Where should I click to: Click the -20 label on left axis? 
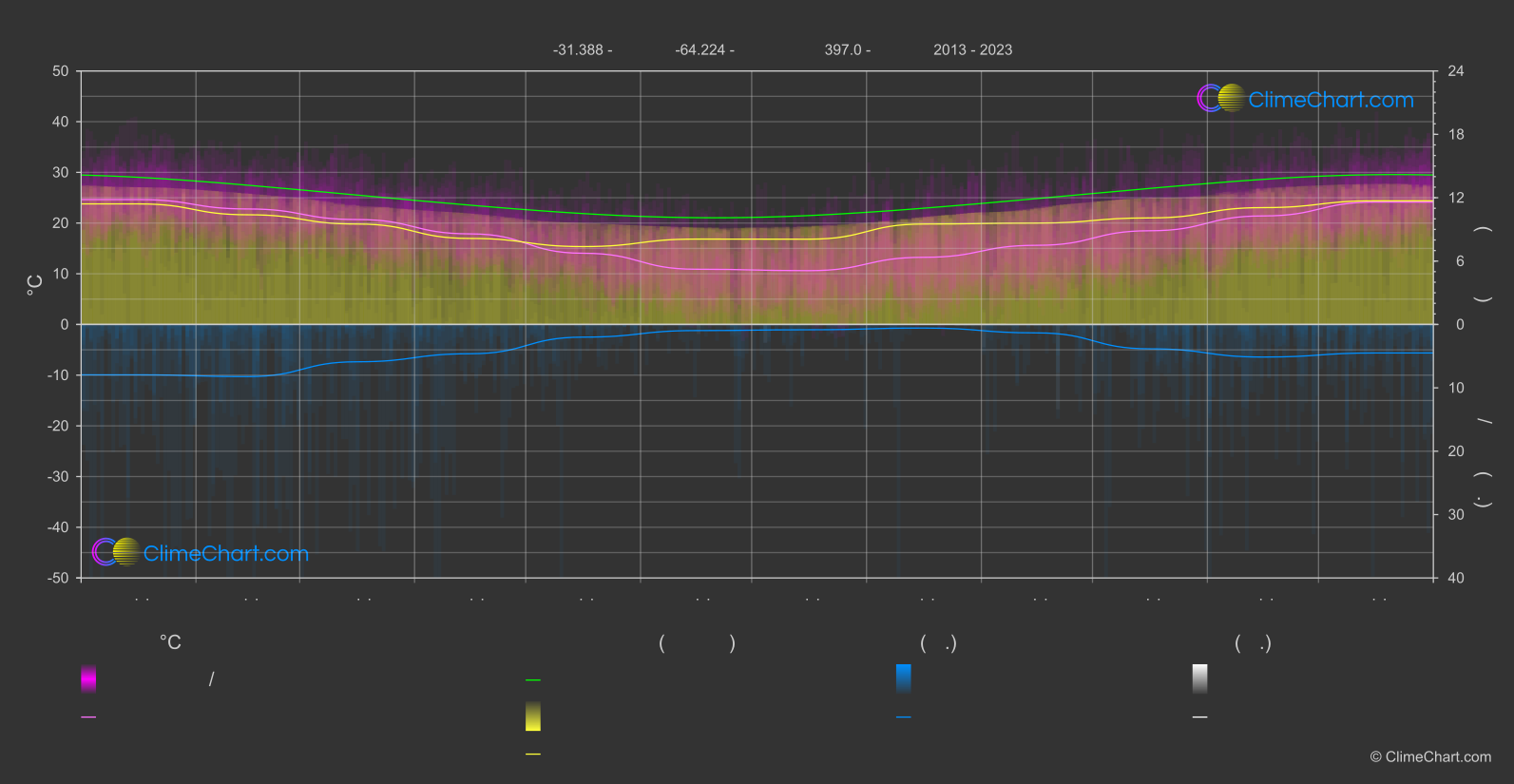58,426
